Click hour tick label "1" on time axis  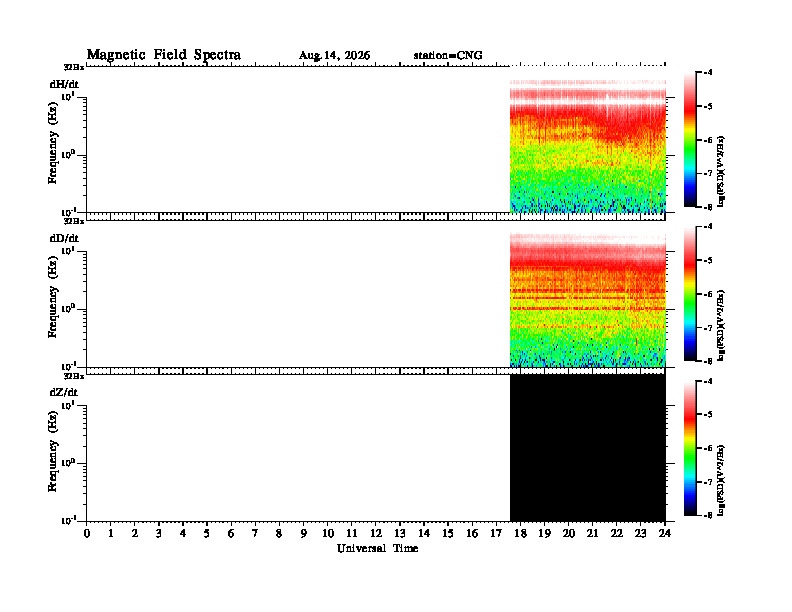(111, 534)
